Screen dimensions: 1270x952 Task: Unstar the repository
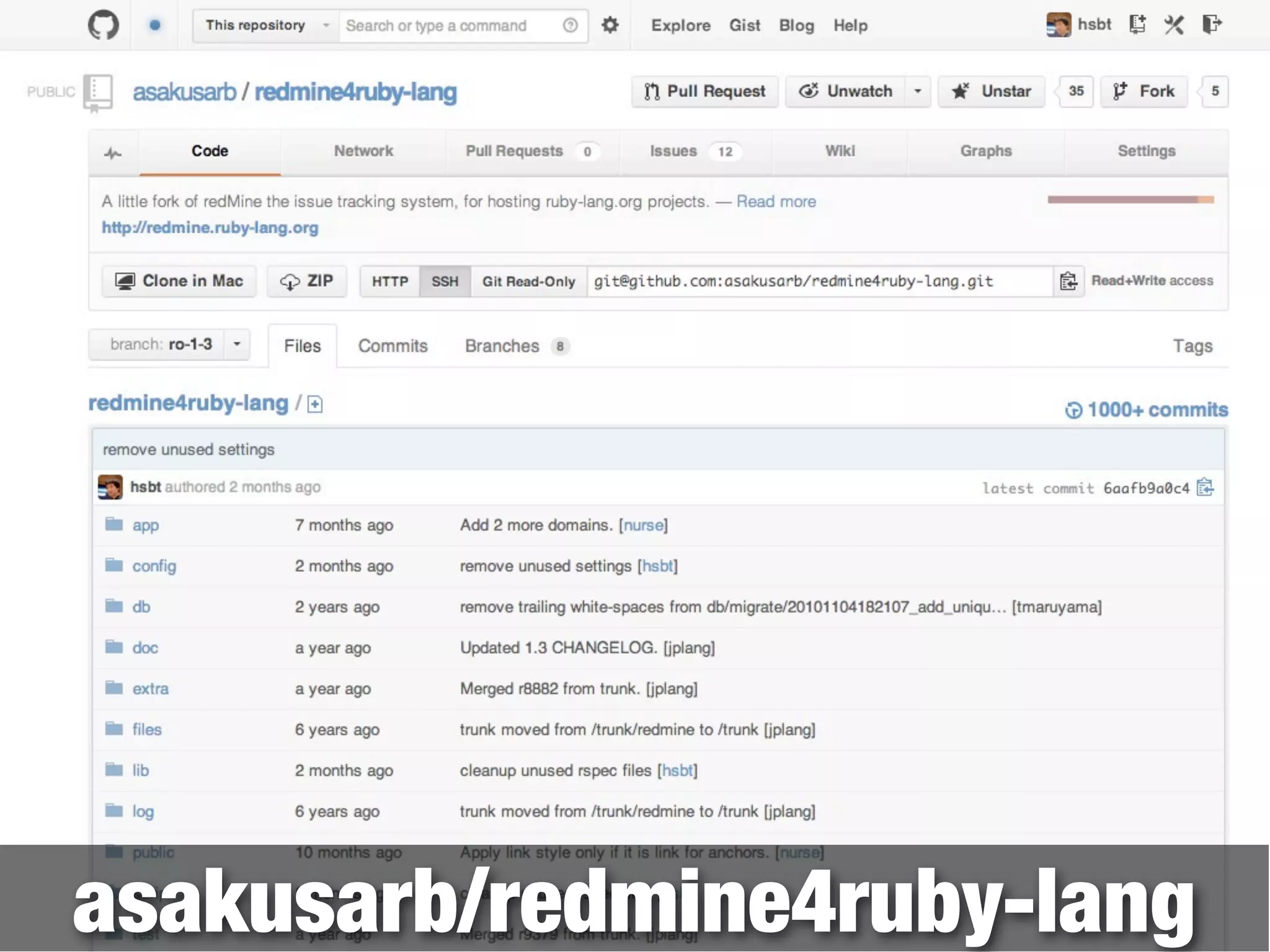point(992,92)
